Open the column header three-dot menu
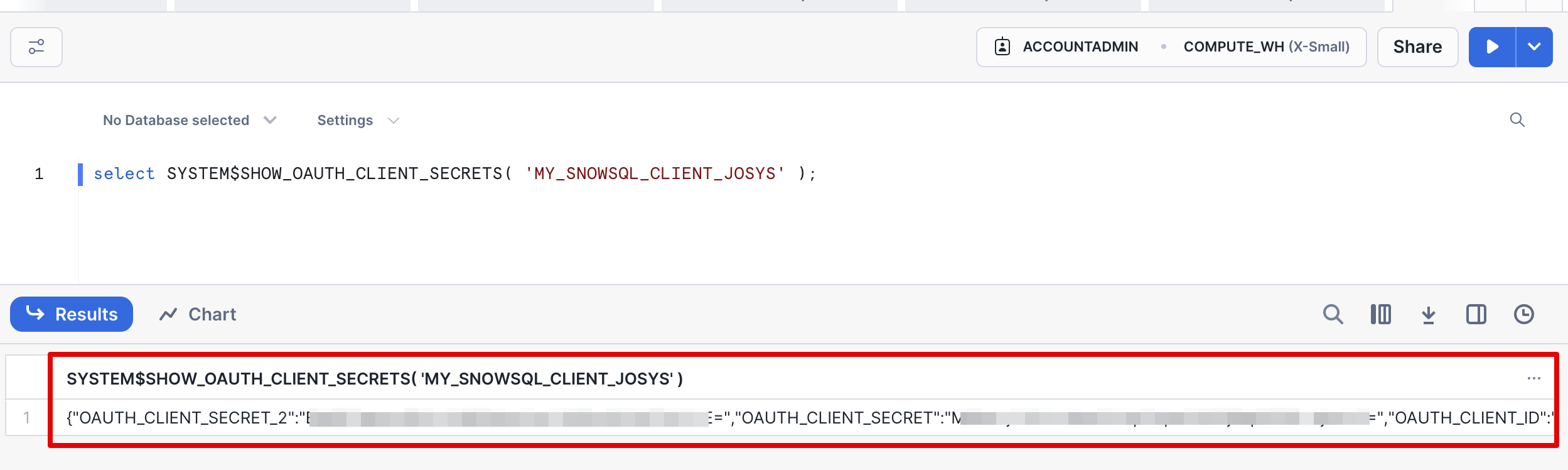1568x470 pixels. 1533,378
